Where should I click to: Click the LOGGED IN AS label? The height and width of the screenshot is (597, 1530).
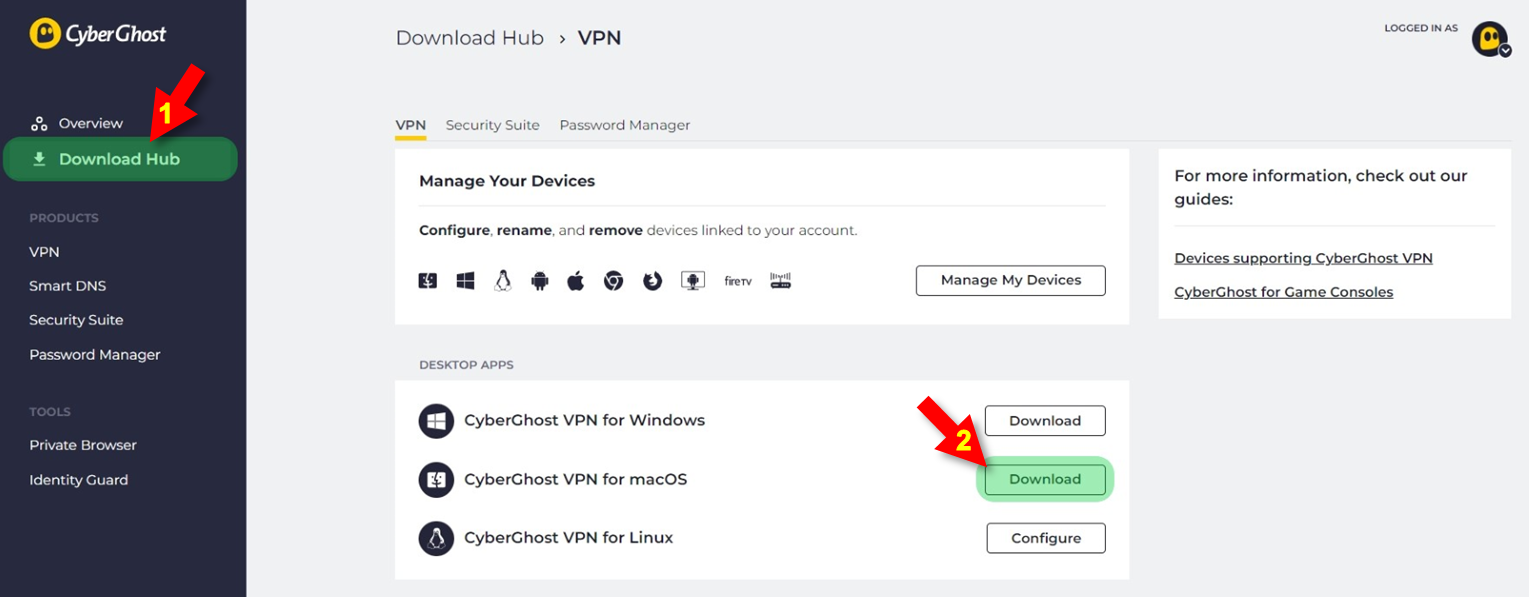(1421, 28)
